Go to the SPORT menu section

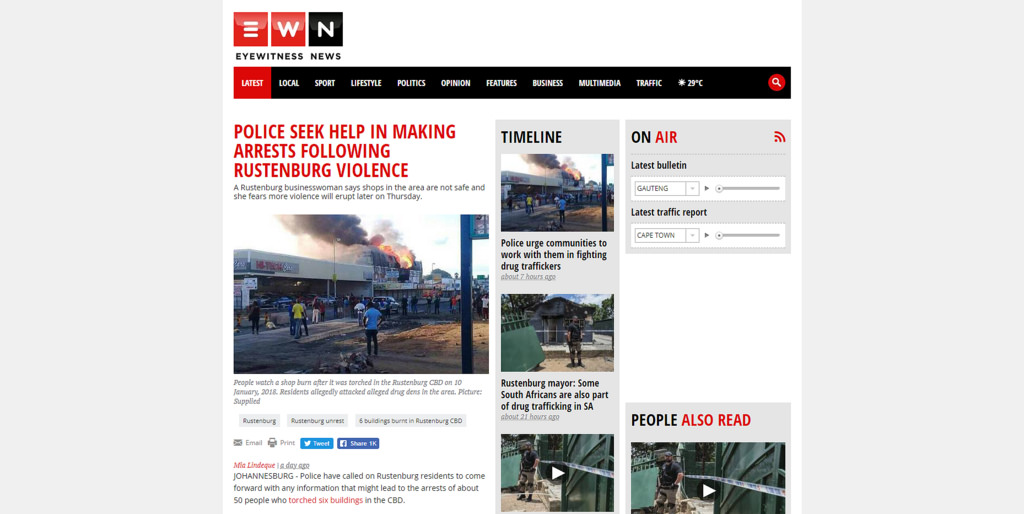pyautogui.click(x=325, y=83)
